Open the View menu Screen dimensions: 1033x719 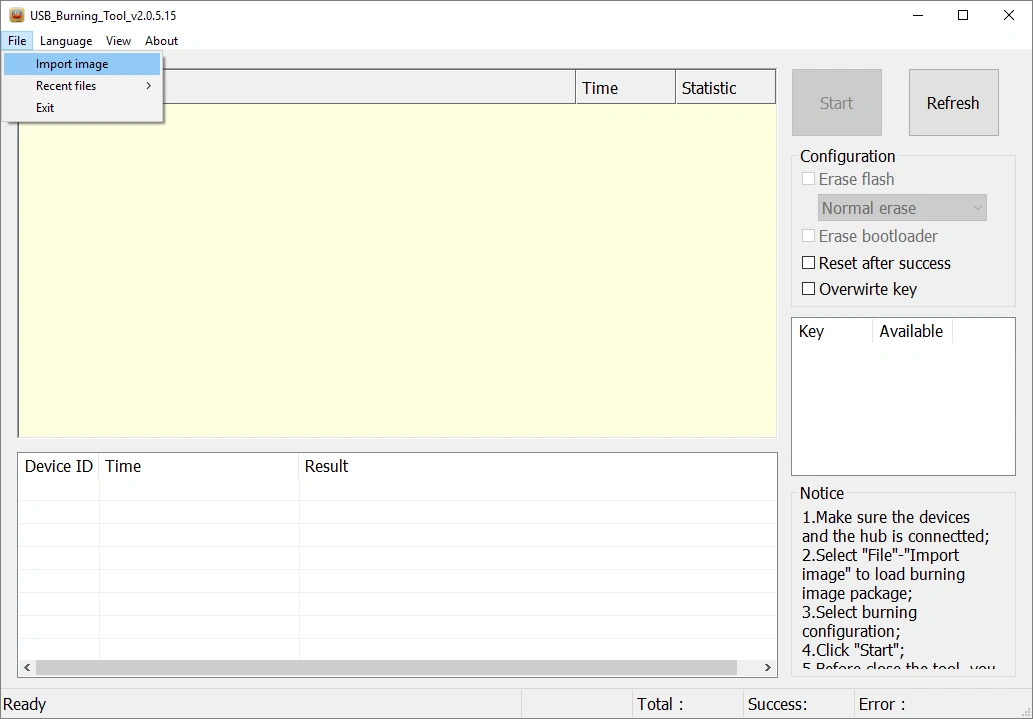coord(118,41)
